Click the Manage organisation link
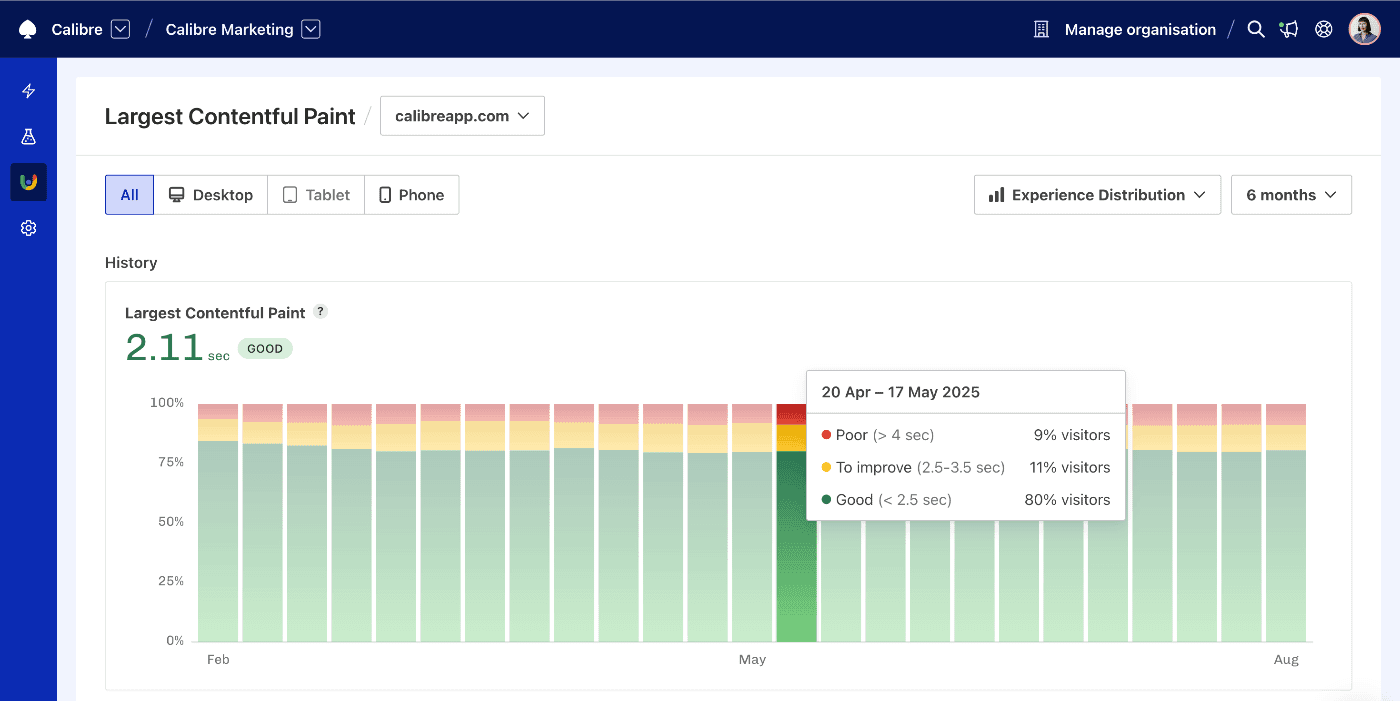Viewport: 1400px width, 701px height. coord(1139,29)
